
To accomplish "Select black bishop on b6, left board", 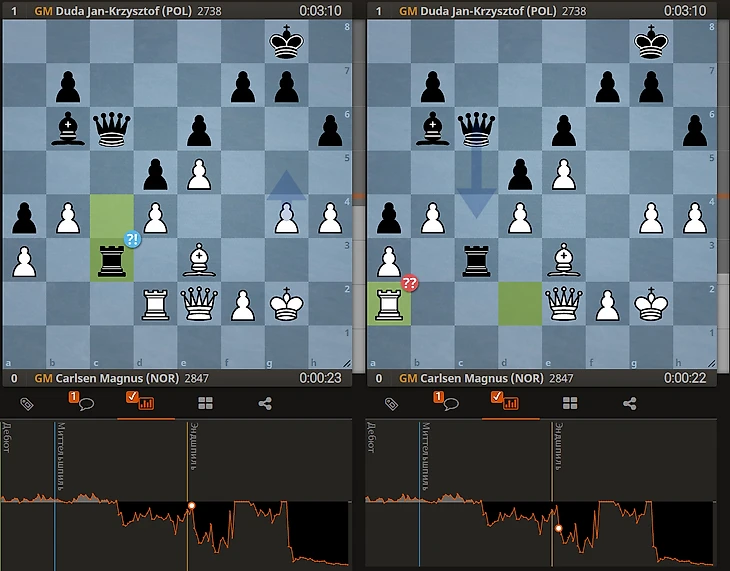I will pyautogui.click(x=68, y=129).
